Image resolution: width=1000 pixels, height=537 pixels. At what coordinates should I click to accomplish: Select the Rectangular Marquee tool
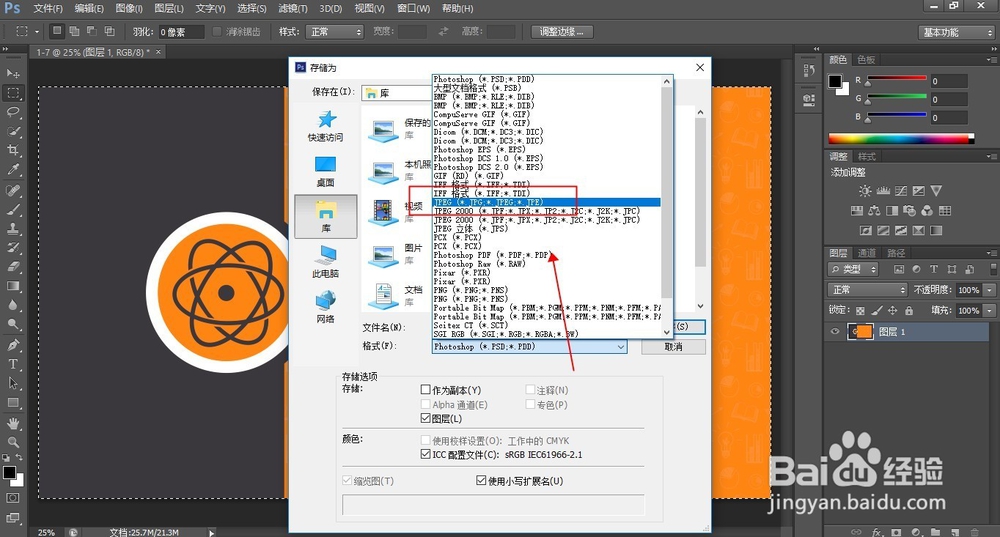pos(13,92)
